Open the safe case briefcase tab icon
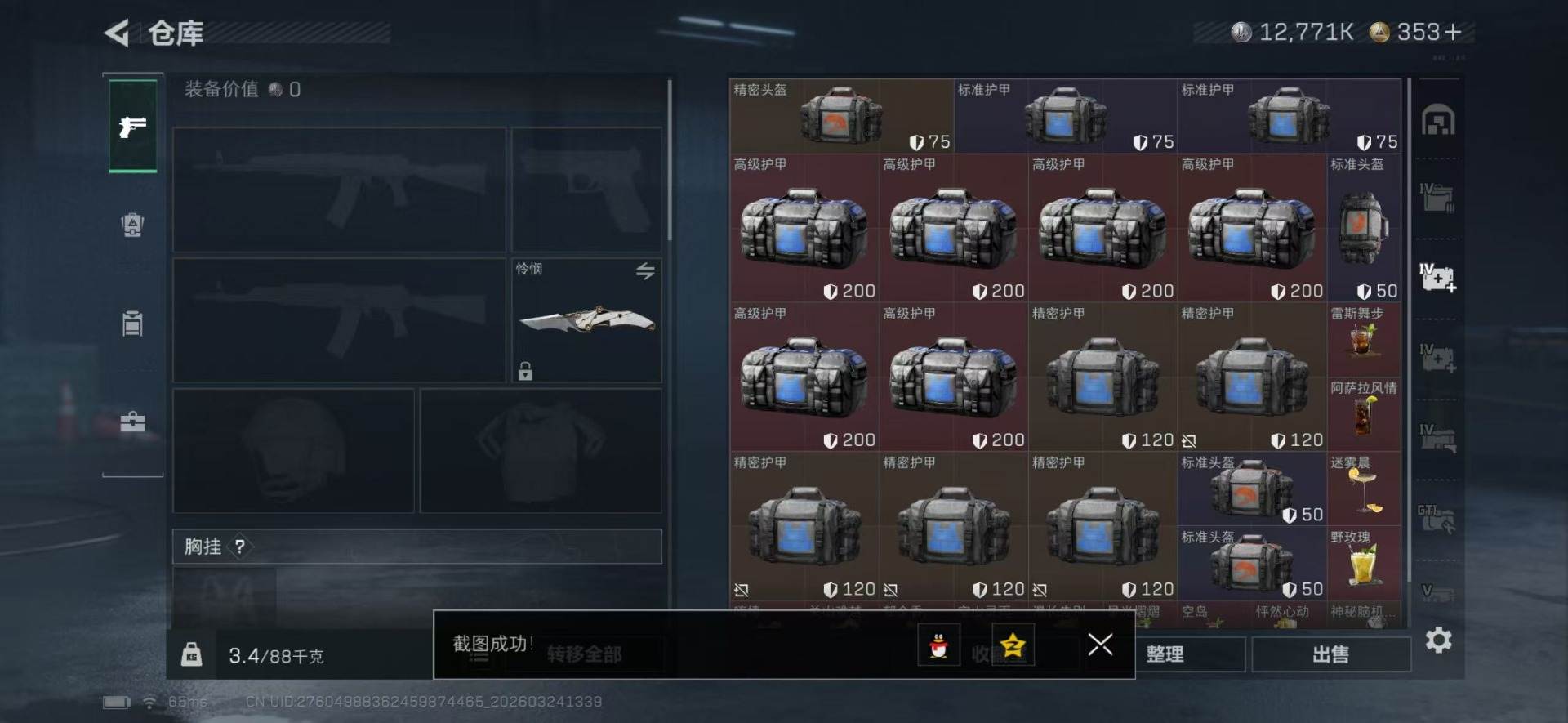Image resolution: width=1568 pixels, height=723 pixels. (x=132, y=422)
